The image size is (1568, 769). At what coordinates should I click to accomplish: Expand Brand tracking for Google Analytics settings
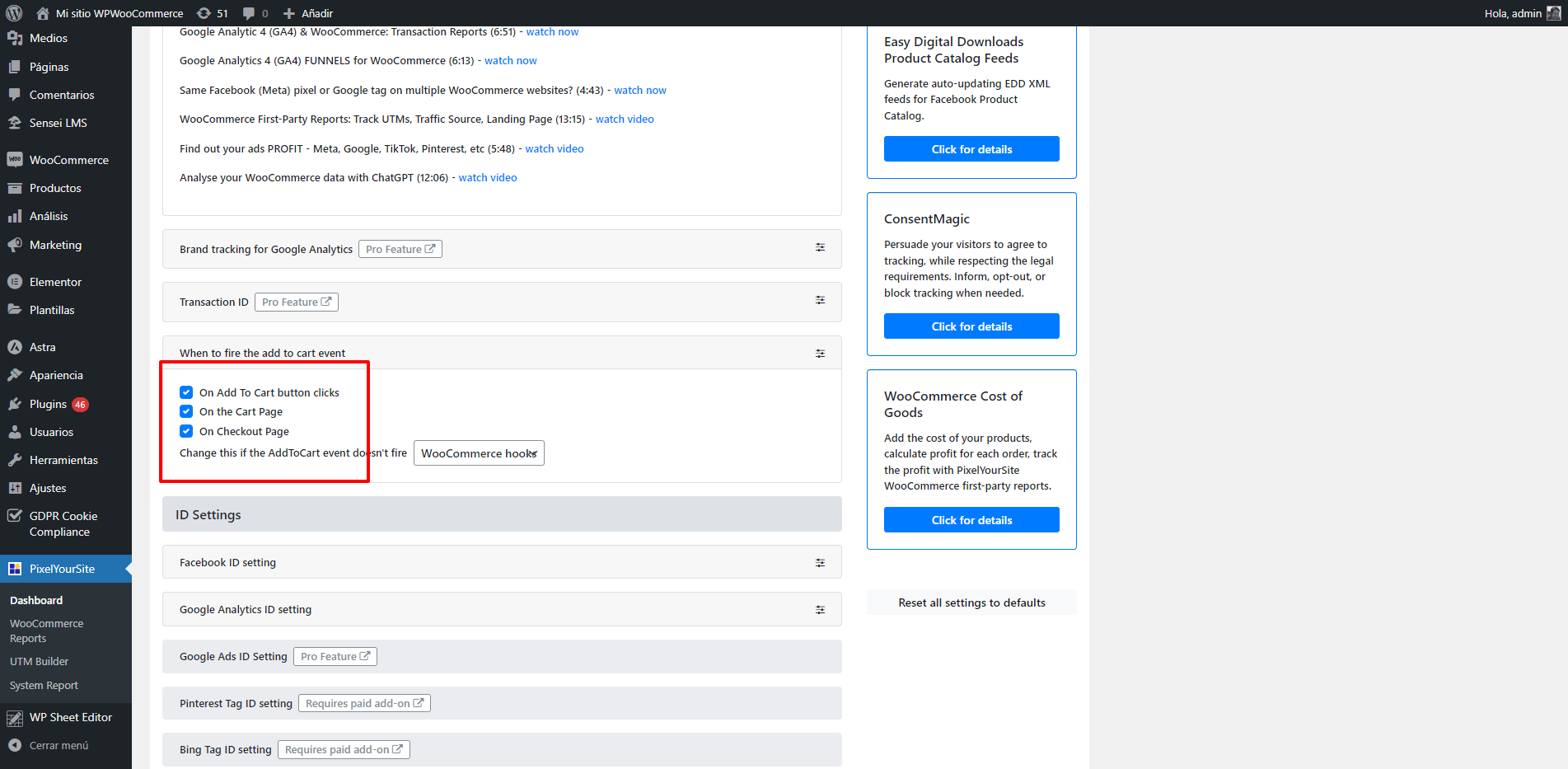[820, 247]
